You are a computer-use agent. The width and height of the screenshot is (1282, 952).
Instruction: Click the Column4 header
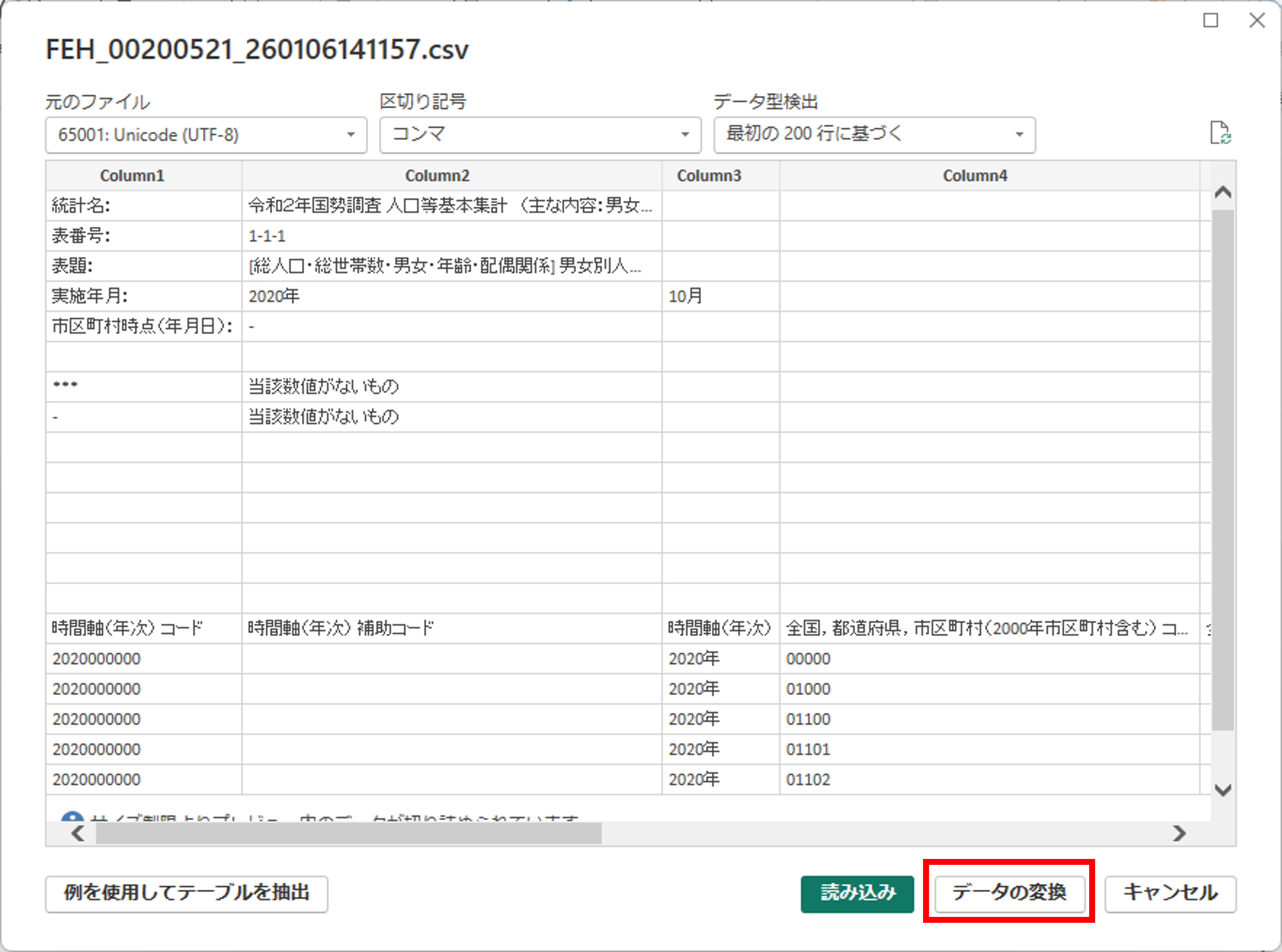tap(975, 176)
